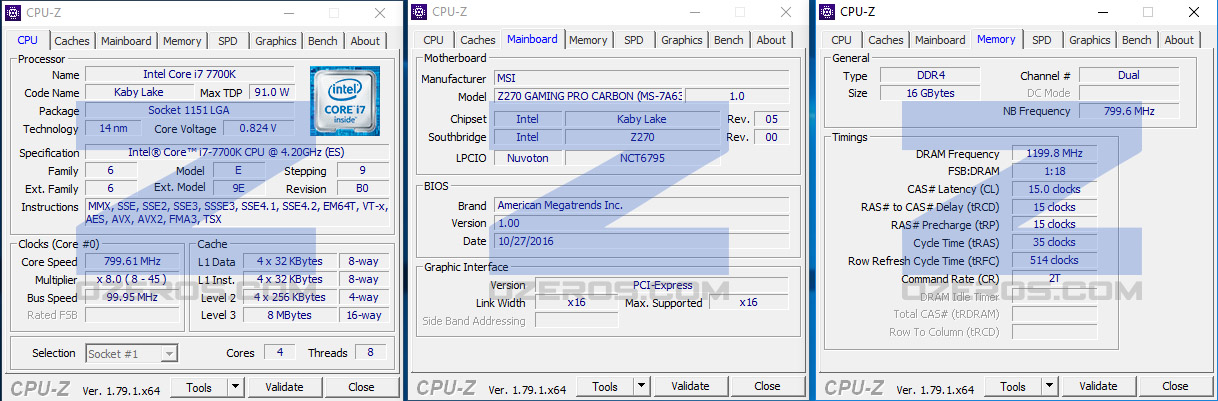
Task: Click the Max TDP value '91.0 W'
Action: 271,92
